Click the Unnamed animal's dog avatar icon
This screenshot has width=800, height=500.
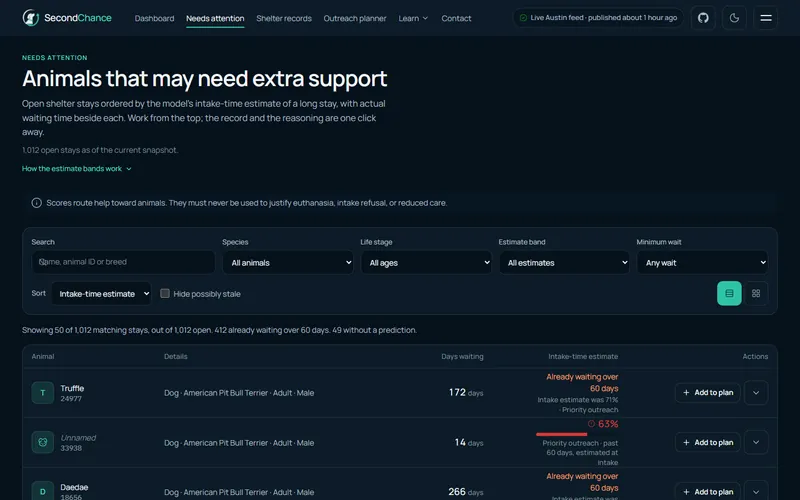pos(42,442)
